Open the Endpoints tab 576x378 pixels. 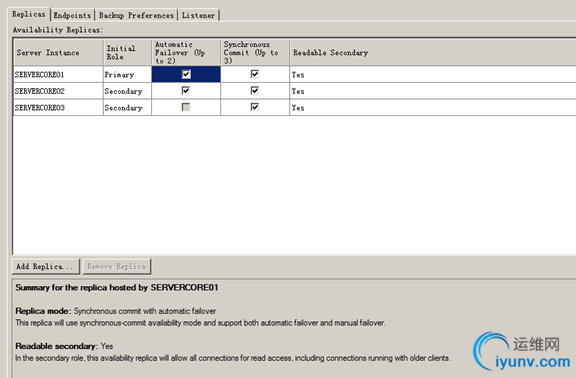72,15
